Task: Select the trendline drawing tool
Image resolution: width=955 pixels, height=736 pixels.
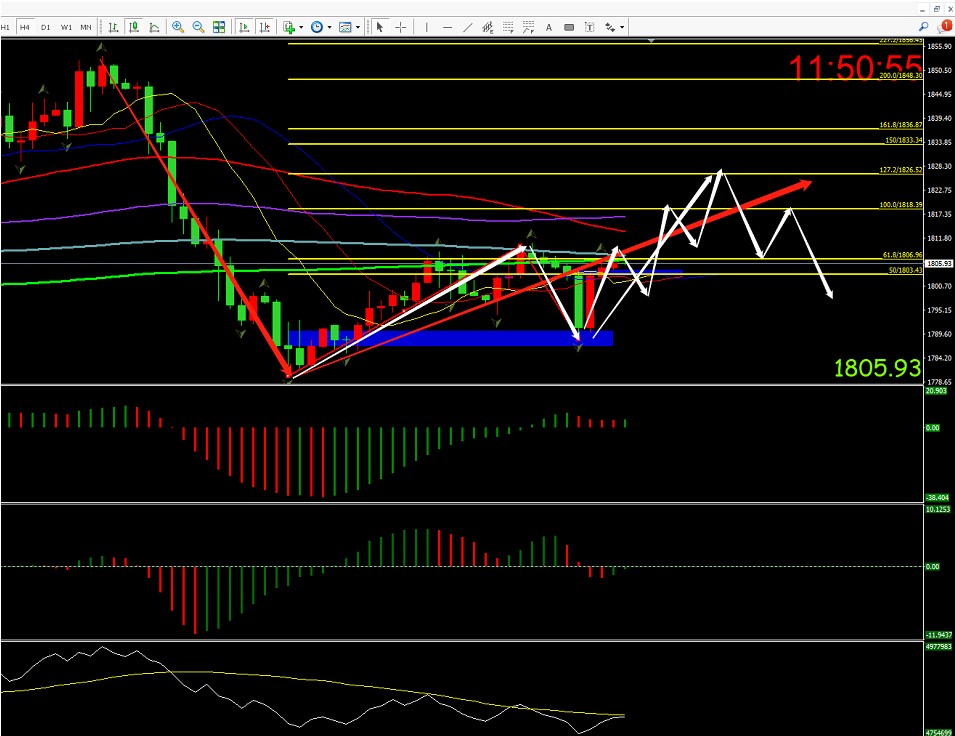Action: (468, 27)
